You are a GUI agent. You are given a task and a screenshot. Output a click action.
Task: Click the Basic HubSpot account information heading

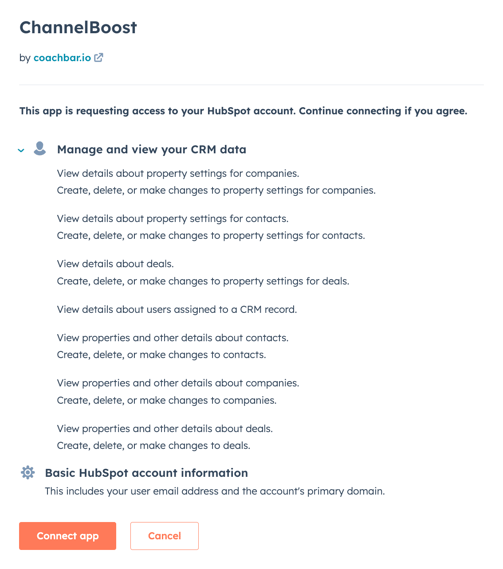click(x=146, y=473)
